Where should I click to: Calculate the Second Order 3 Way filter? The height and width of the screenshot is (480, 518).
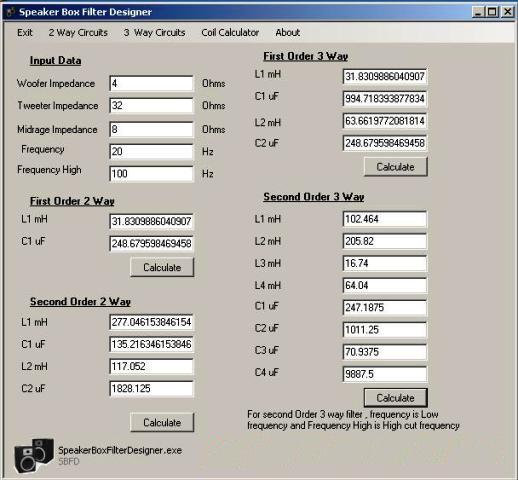click(x=395, y=398)
